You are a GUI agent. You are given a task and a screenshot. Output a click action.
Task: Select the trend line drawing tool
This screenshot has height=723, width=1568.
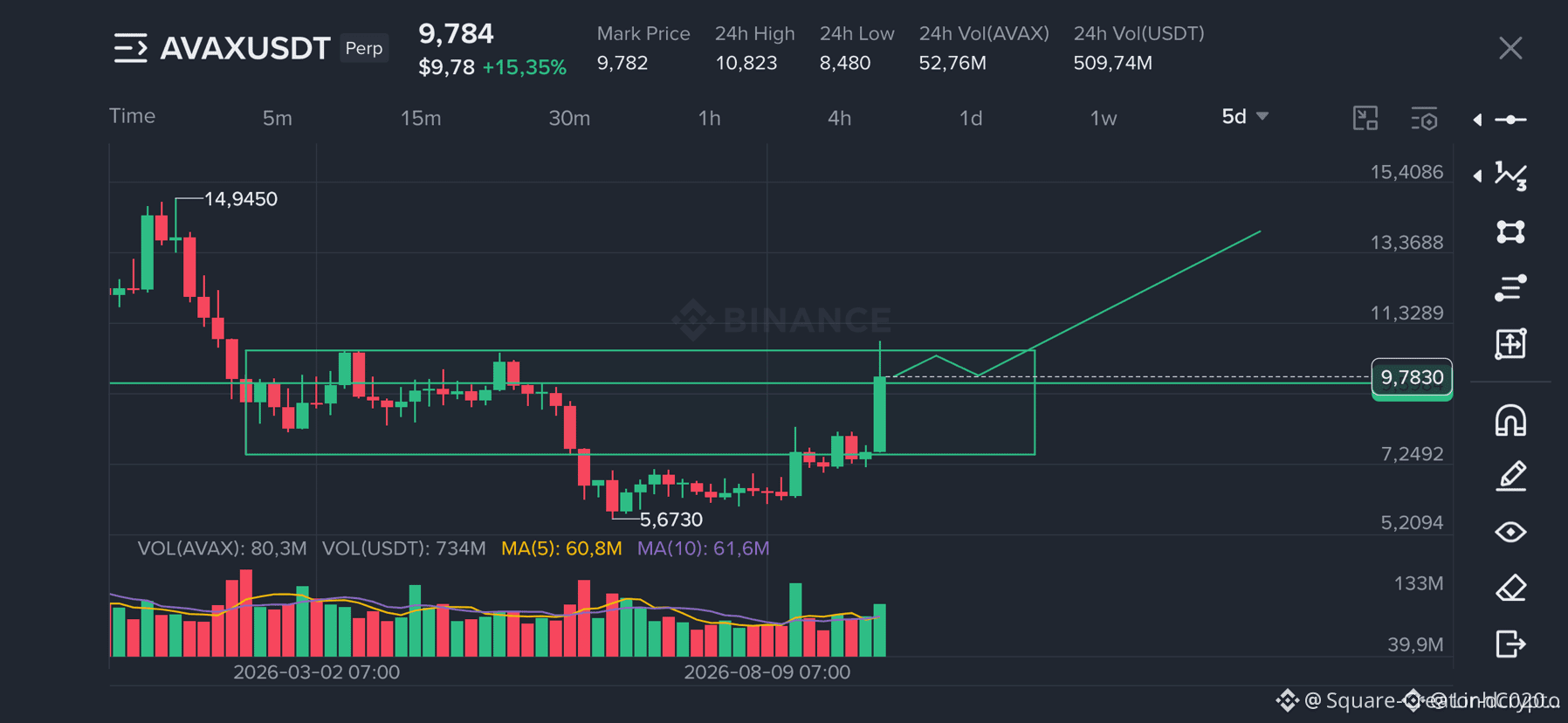tap(1511, 120)
